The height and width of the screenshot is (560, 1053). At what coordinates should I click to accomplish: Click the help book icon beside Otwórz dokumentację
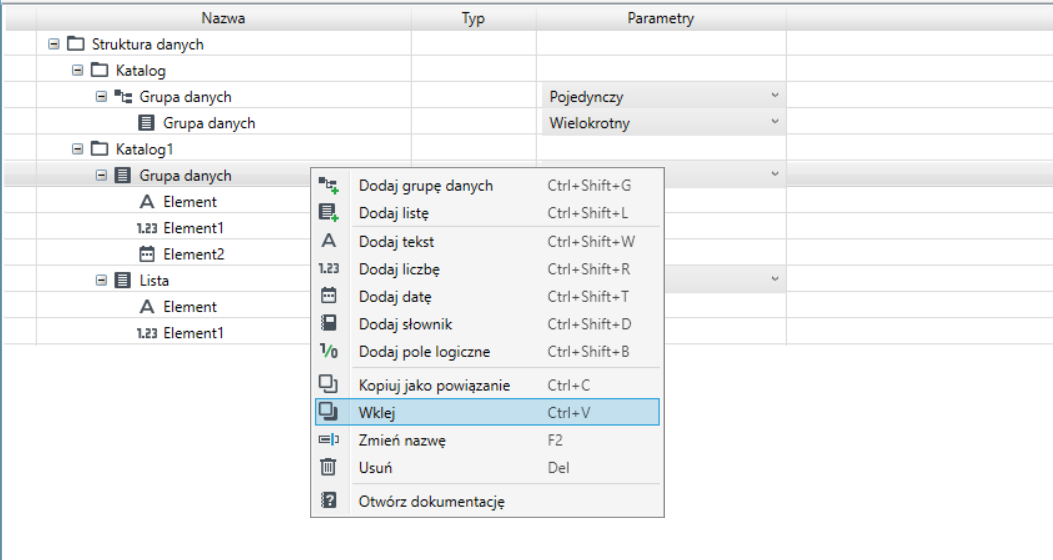click(x=328, y=501)
